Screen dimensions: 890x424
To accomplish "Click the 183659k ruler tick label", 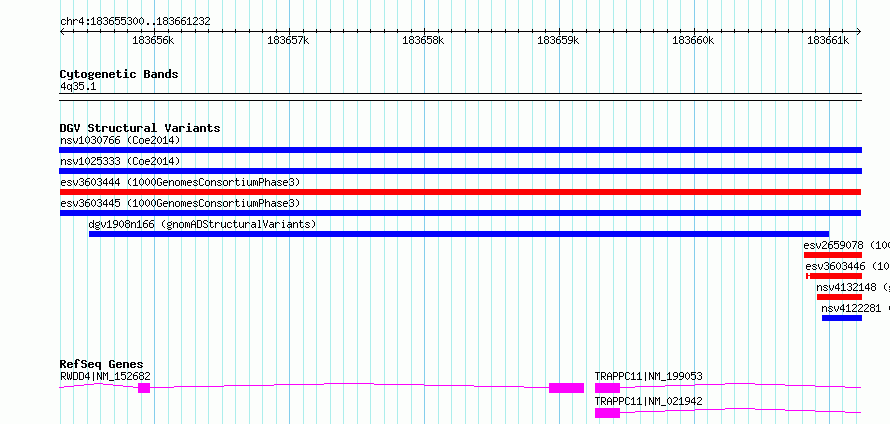I will point(559,40).
